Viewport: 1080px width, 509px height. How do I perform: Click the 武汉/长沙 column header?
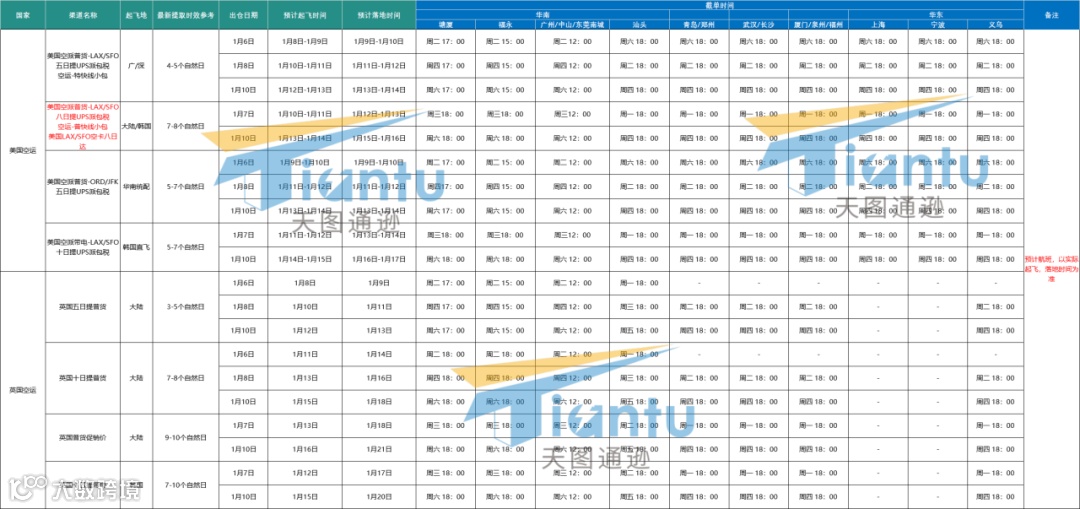759,24
